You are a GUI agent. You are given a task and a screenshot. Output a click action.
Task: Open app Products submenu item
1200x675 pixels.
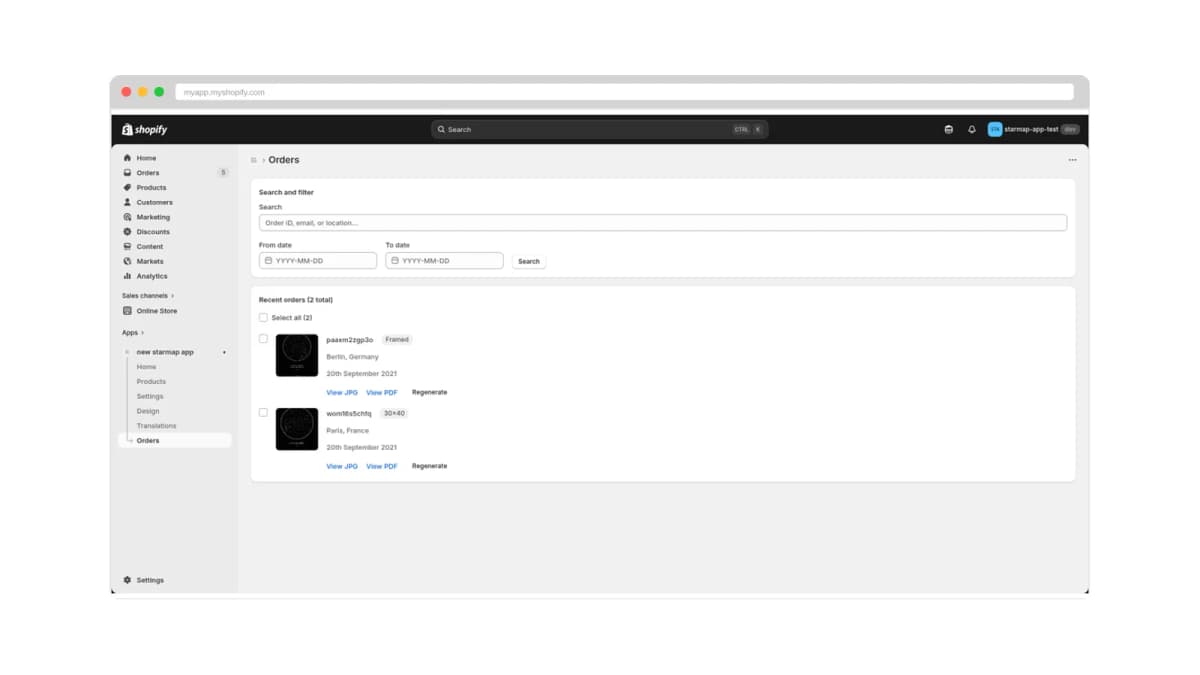coord(151,382)
